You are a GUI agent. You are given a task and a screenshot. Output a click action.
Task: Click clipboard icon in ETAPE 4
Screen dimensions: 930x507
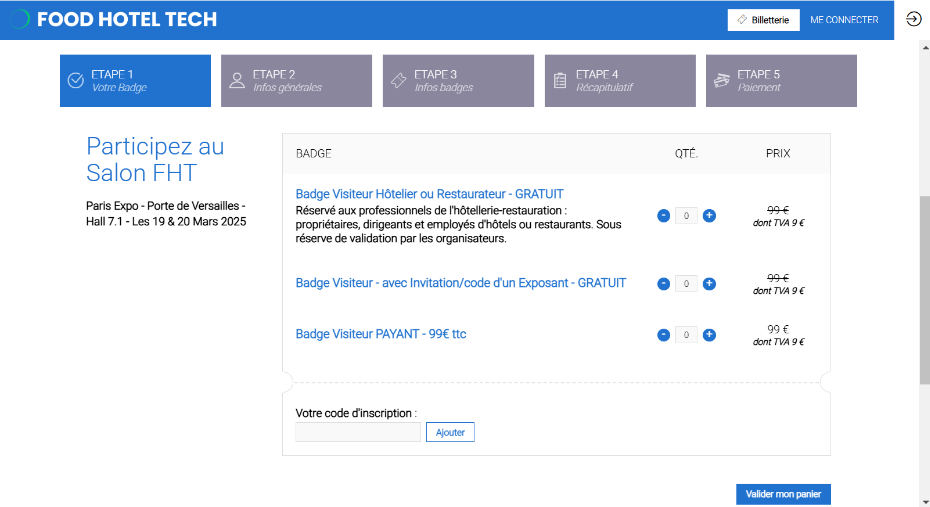560,80
